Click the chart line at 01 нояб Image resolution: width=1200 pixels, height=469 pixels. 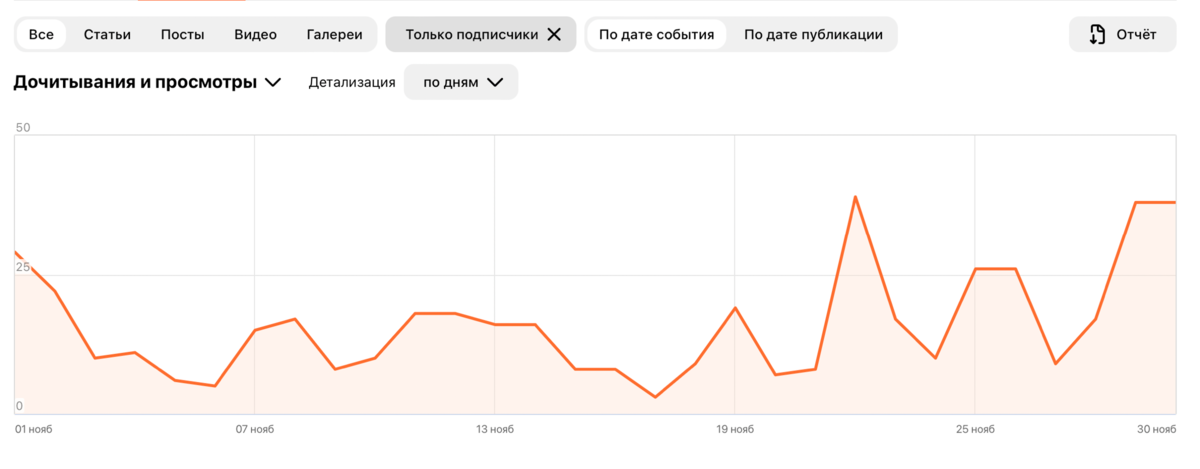16,253
